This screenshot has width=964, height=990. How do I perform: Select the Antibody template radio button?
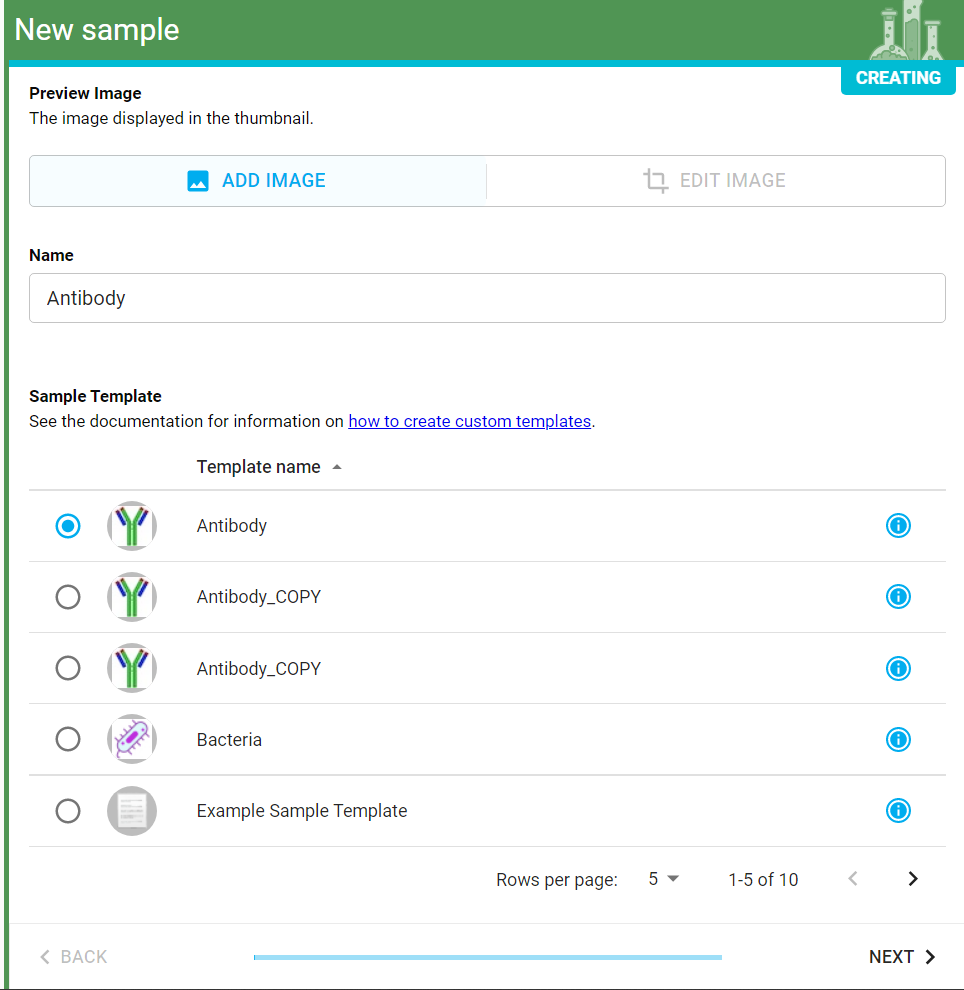click(68, 526)
